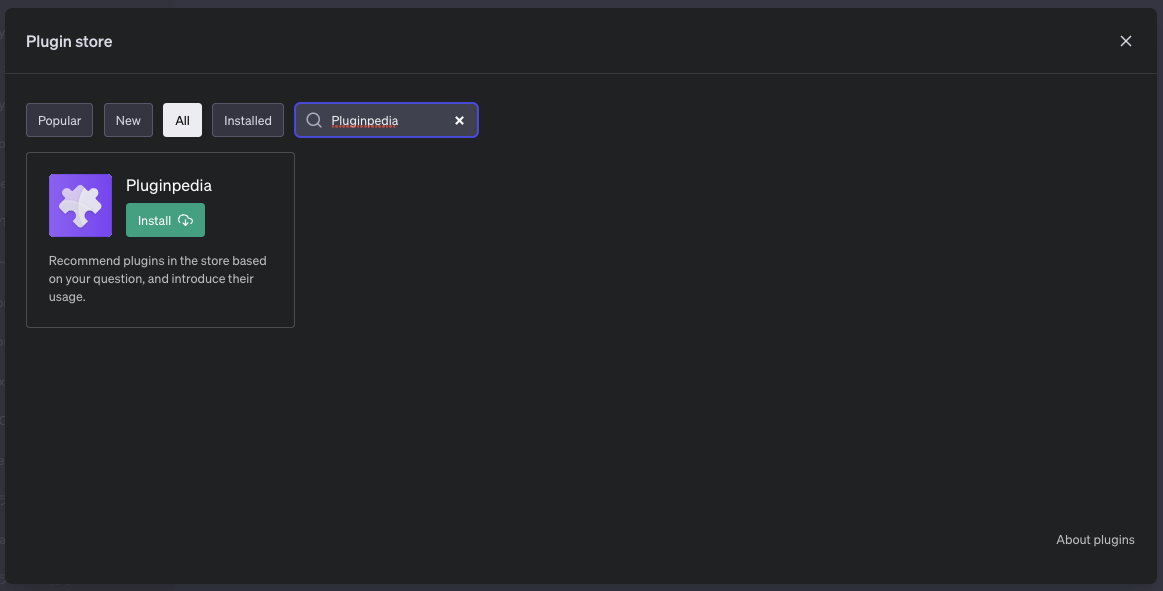
Task: Clear the search text with the X icon
Action: tap(460, 120)
